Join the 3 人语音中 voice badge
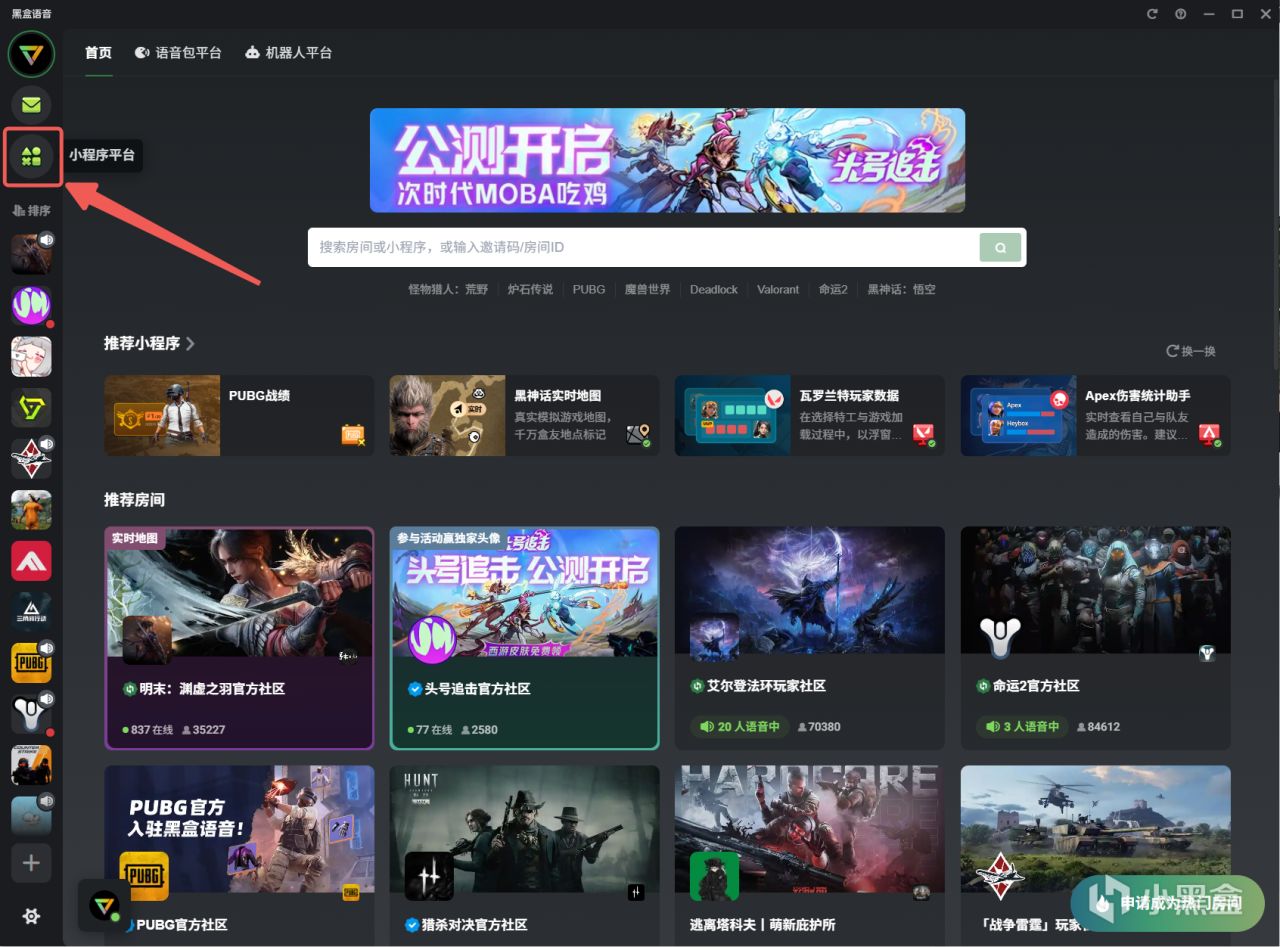 (x=1021, y=727)
